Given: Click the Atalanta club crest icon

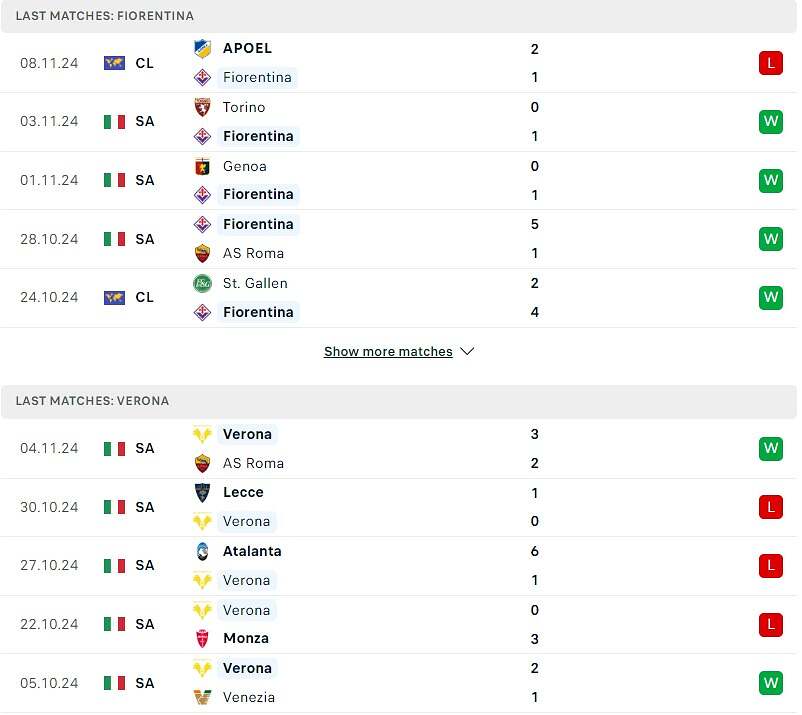Looking at the screenshot, I should click(203, 551).
